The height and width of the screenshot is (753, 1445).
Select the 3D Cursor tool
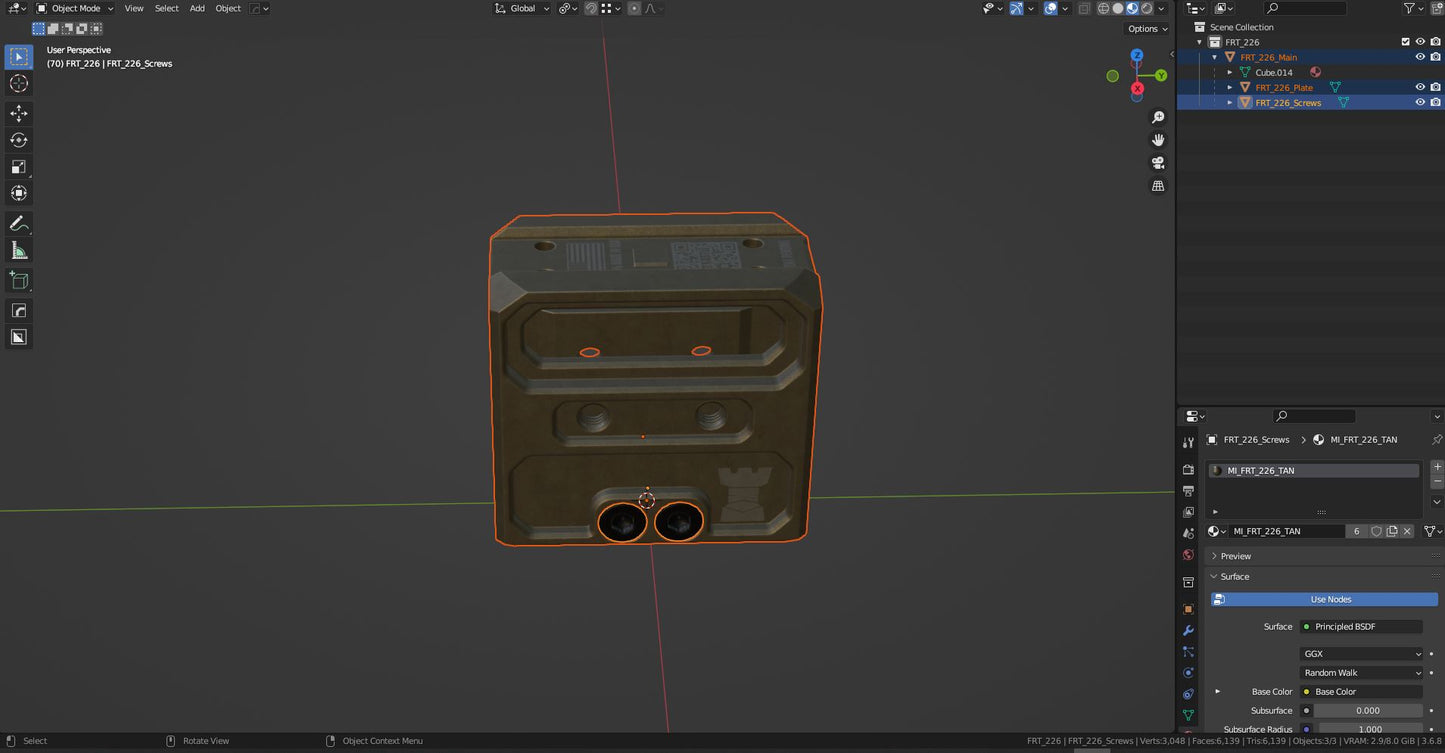tap(19, 84)
